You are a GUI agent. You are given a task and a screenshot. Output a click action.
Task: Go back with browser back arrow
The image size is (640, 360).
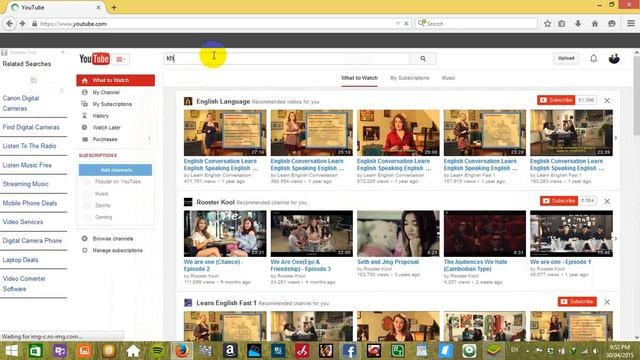pyautogui.click(x=9, y=24)
